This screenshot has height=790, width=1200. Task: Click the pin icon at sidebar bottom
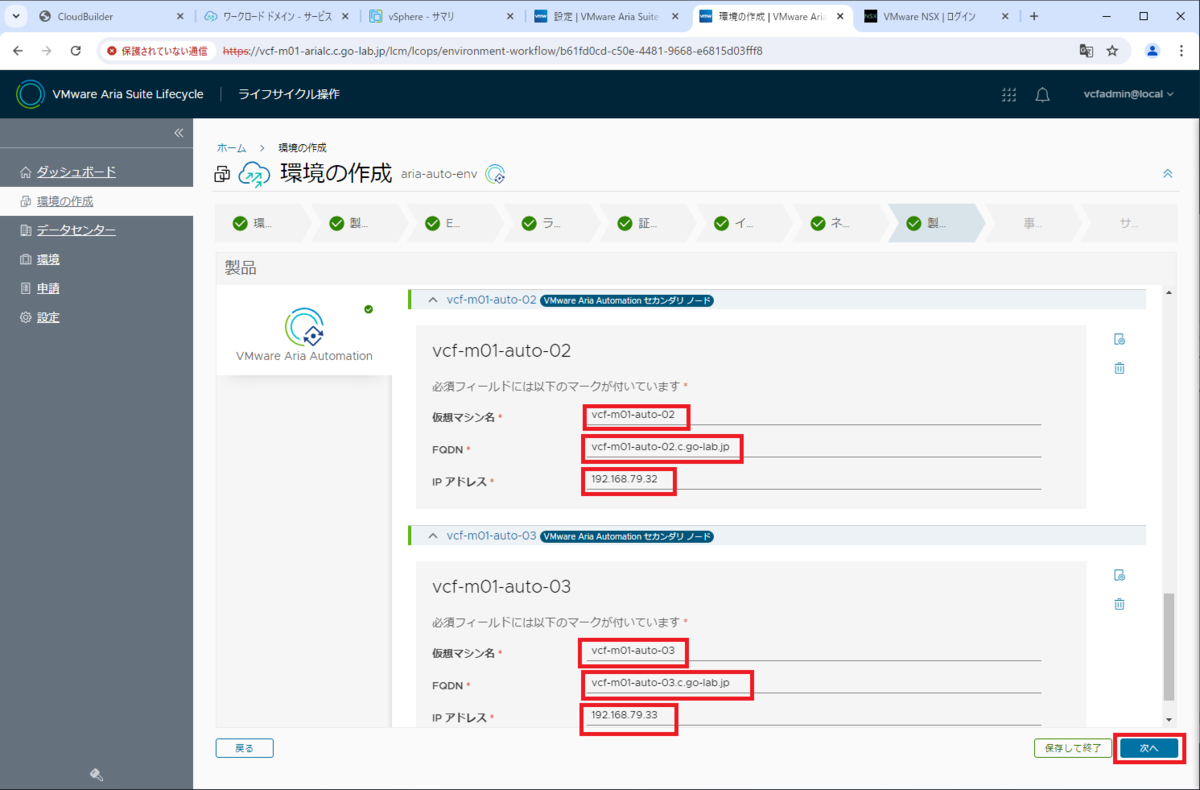coord(97,774)
